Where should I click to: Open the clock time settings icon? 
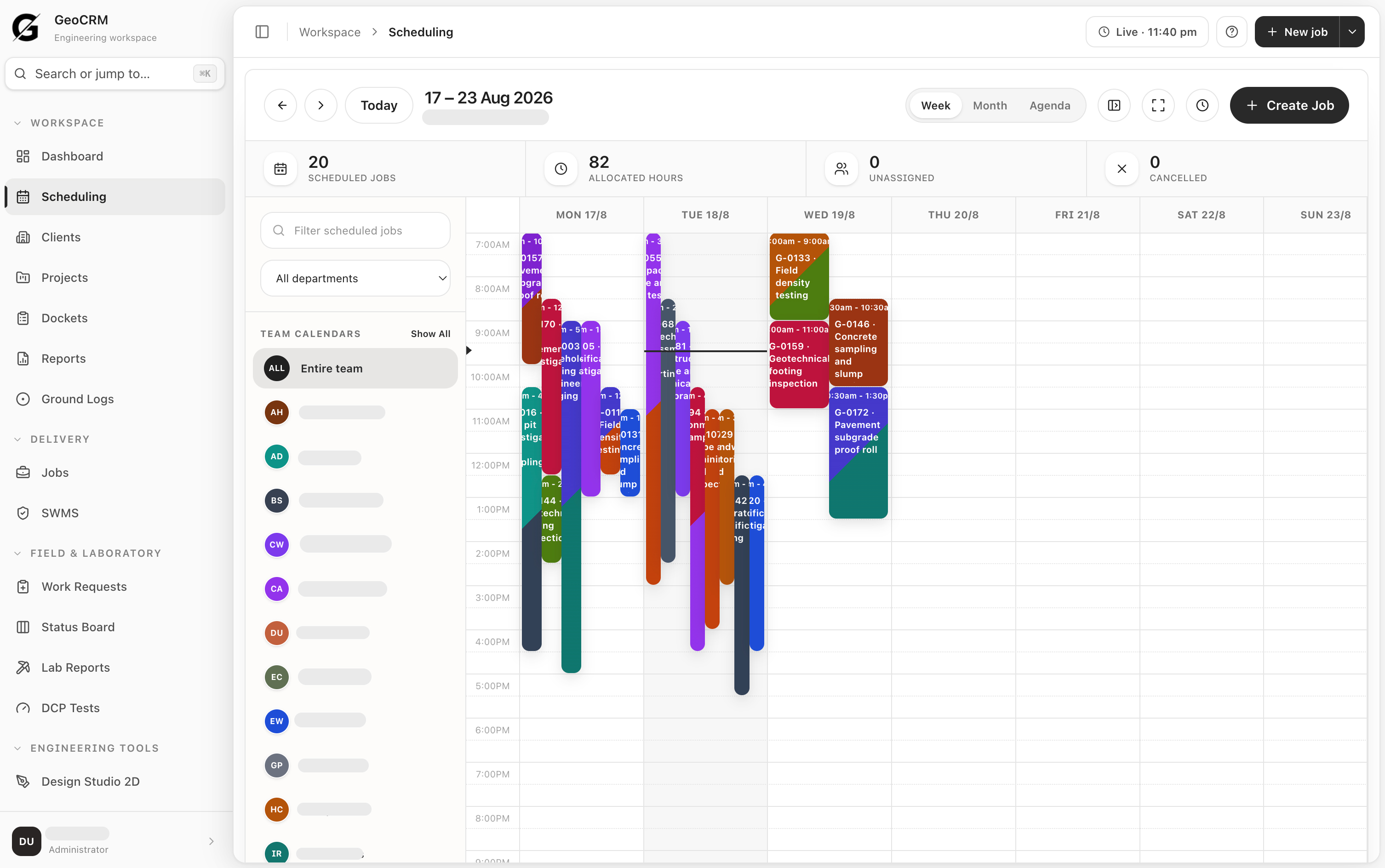1202,105
